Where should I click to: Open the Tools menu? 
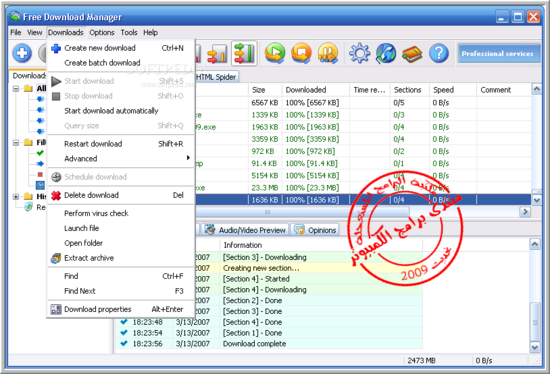[129, 33]
